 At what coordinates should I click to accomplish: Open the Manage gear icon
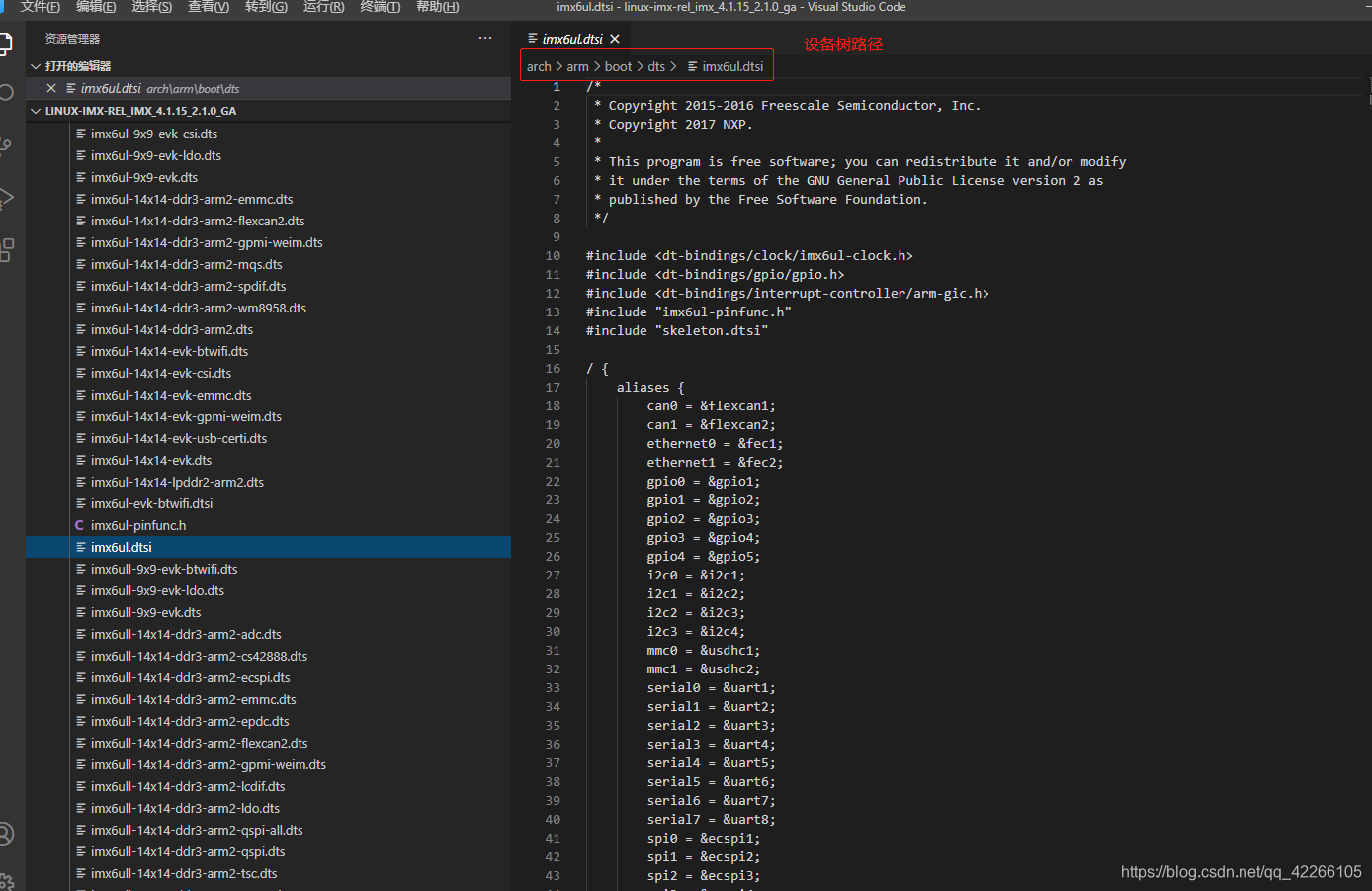point(5,881)
